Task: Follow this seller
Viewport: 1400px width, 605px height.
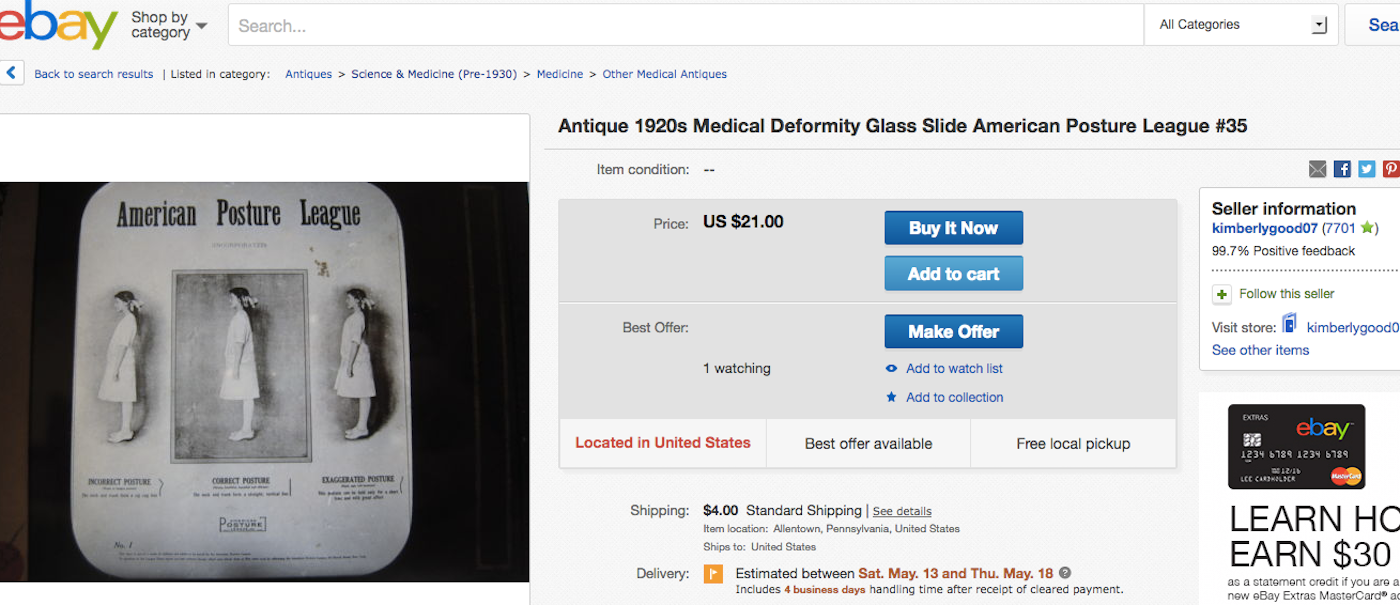Action: 1286,294
